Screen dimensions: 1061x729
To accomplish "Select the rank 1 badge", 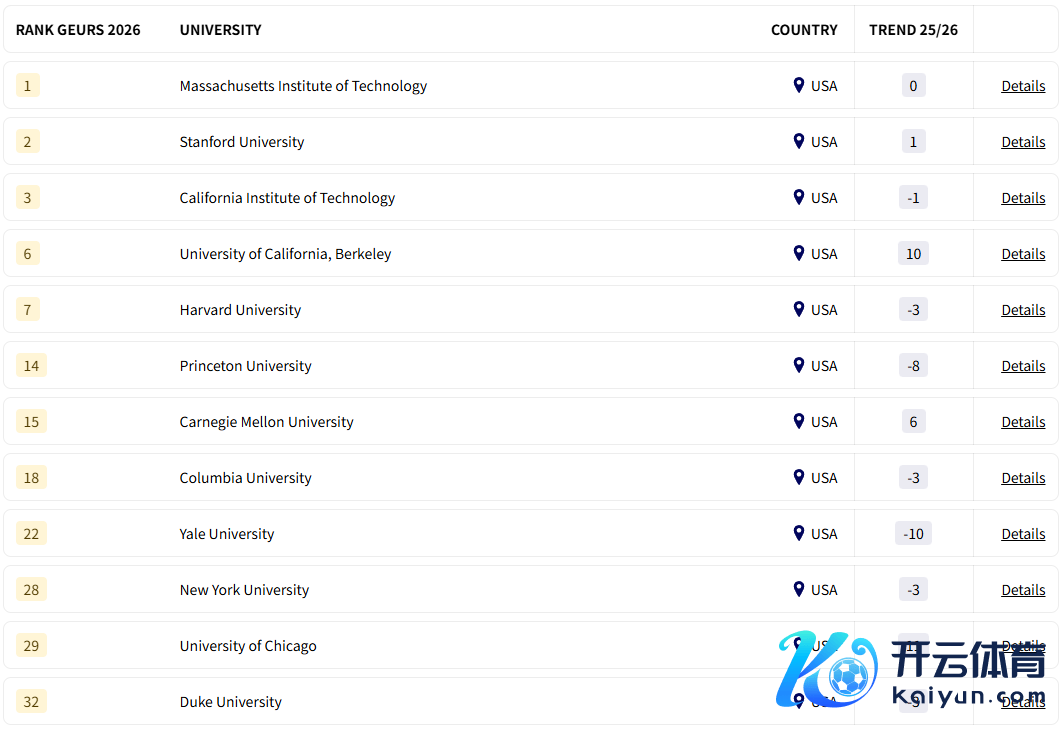I will (27, 86).
